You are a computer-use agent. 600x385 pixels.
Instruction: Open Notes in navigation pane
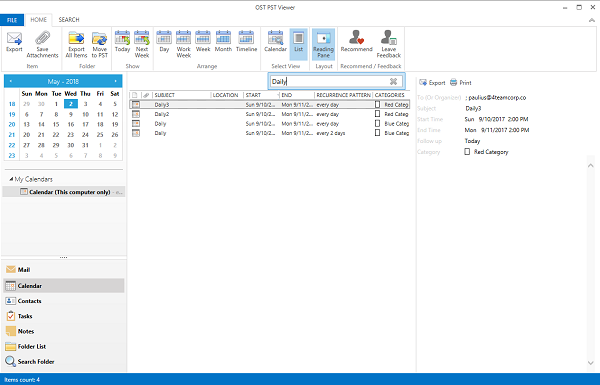pyautogui.click(x=64, y=331)
